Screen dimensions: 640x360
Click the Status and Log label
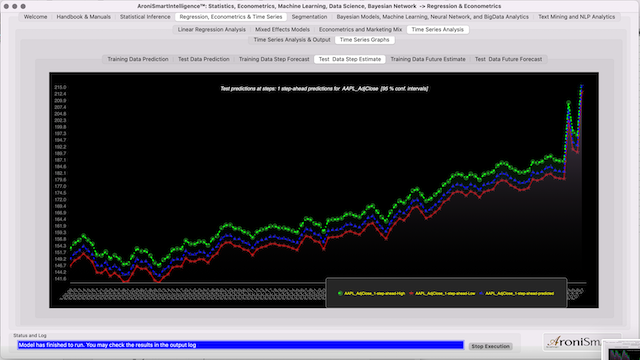[30, 336]
